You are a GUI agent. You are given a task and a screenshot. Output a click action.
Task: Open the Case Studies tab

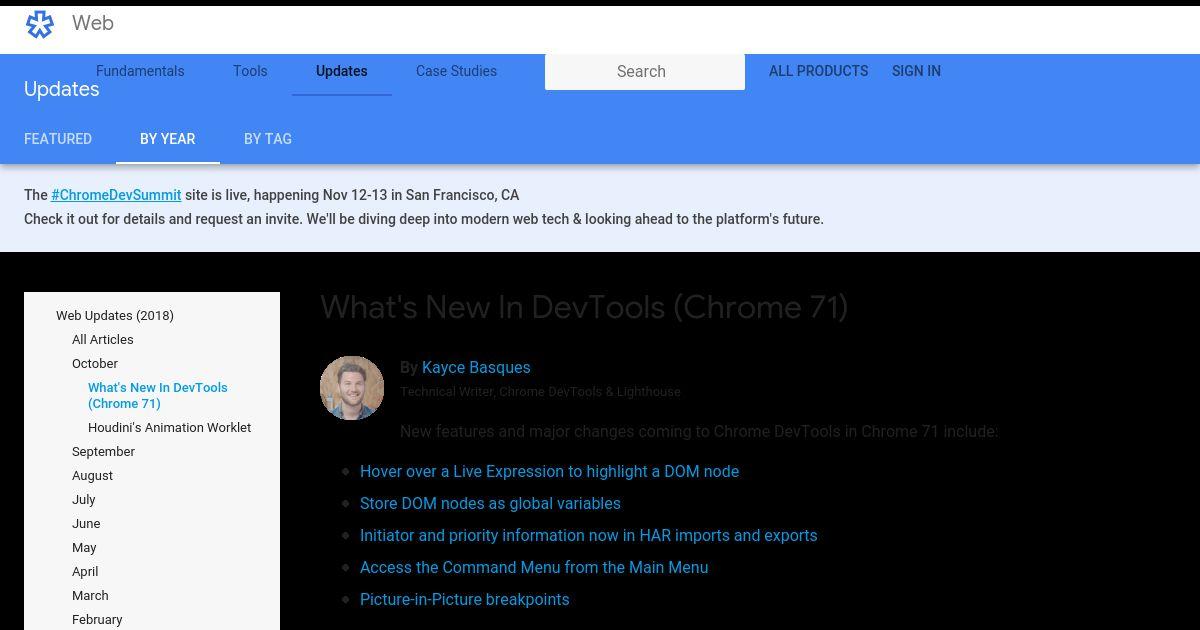click(x=456, y=71)
